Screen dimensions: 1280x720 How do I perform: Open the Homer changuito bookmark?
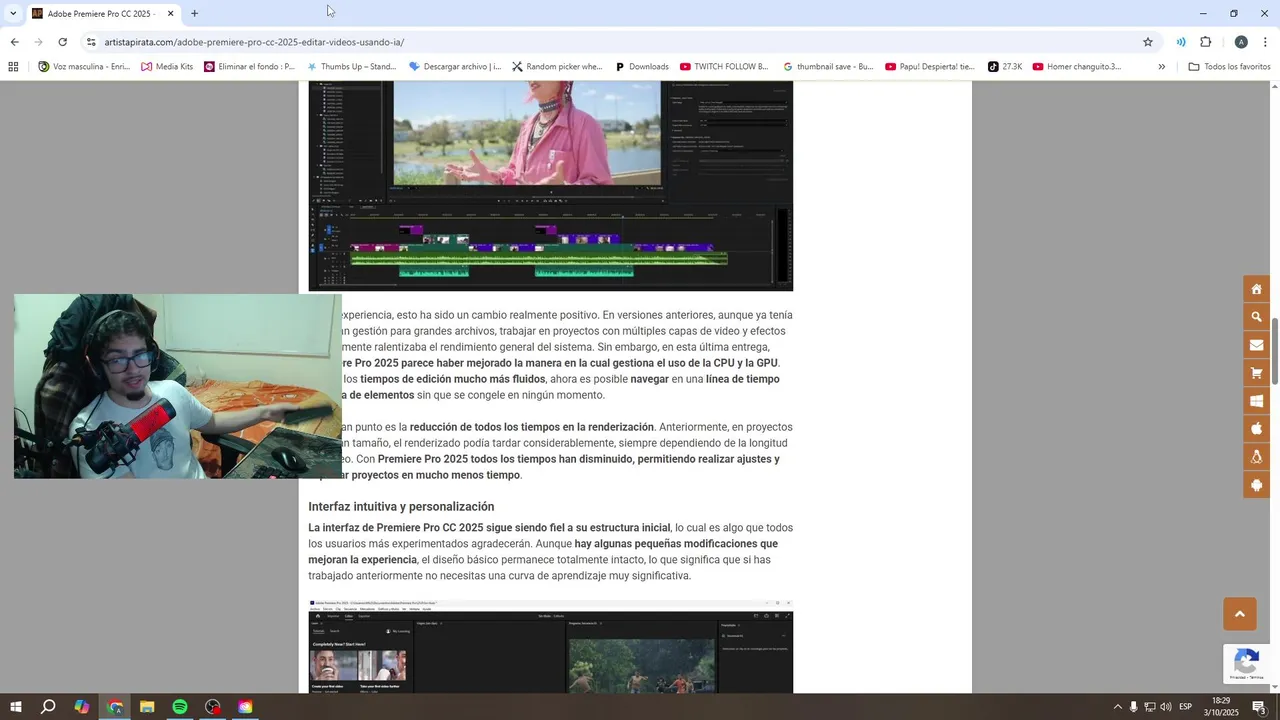[1077, 67]
